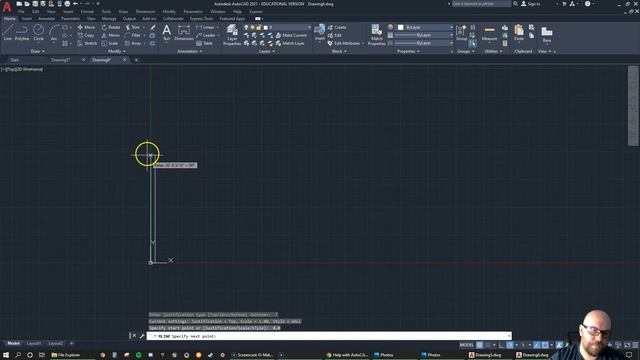The width and height of the screenshot is (640, 360).
Task: Switch to the Layout1 tab
Action: tap(34, 343)
